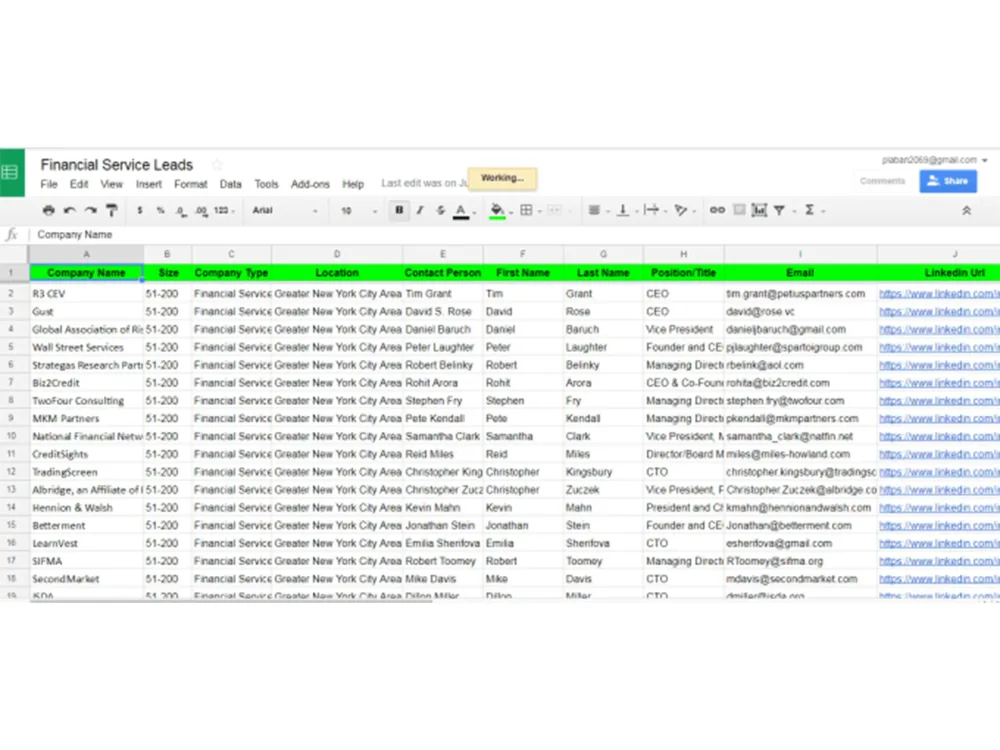Screen dimensions: 1000x750
Task: Open the View menu
Action: tap(112, 184)
